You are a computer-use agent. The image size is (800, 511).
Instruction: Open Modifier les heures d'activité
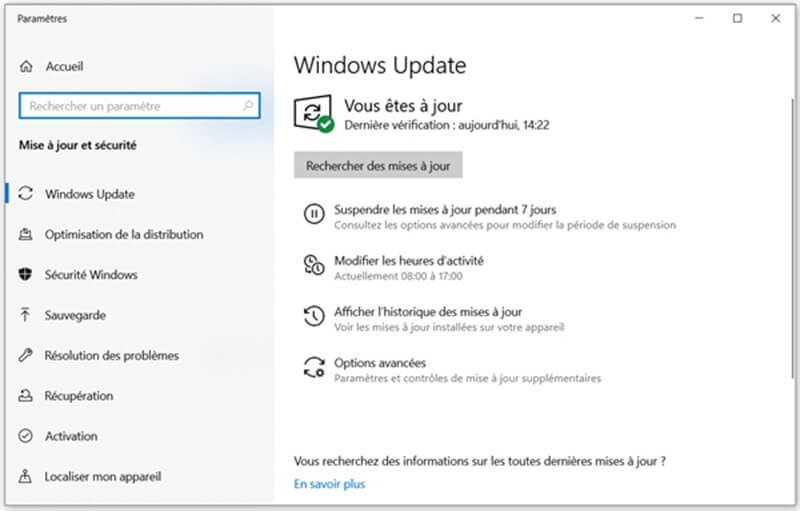tap(409, 261)
